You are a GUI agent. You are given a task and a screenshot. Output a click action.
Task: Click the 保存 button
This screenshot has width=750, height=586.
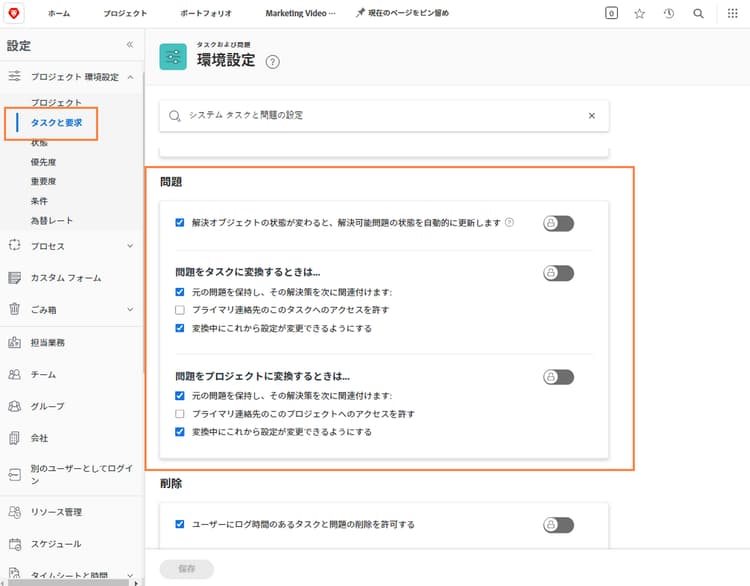tap(187, 569)
